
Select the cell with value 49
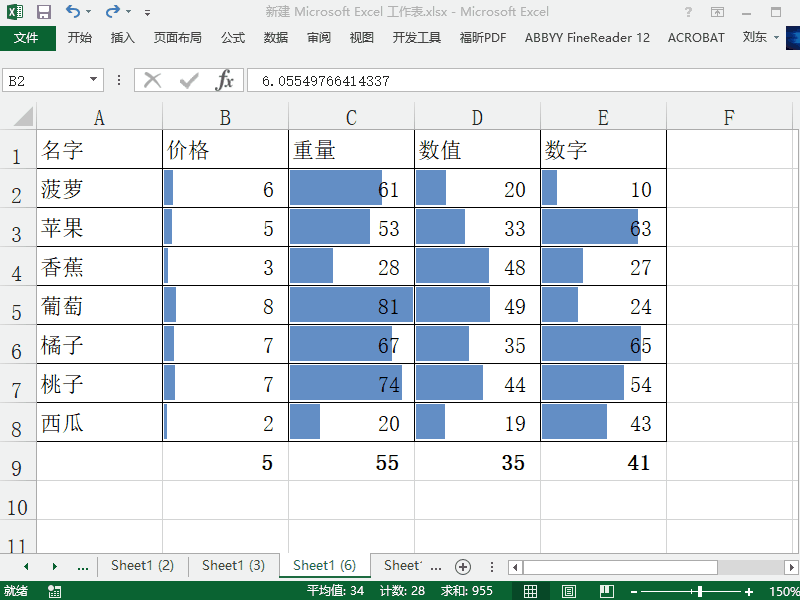(478, 305)
